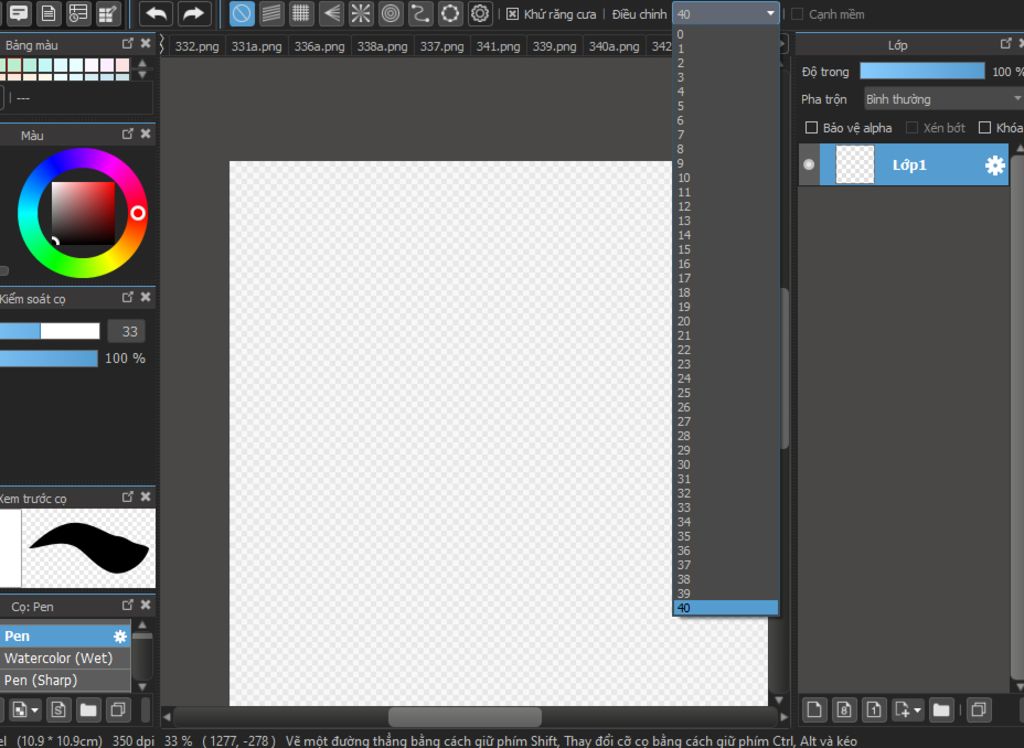Close the Màu color panel
This screenshot has width=1024, height=748.
(x=146, y=133)
